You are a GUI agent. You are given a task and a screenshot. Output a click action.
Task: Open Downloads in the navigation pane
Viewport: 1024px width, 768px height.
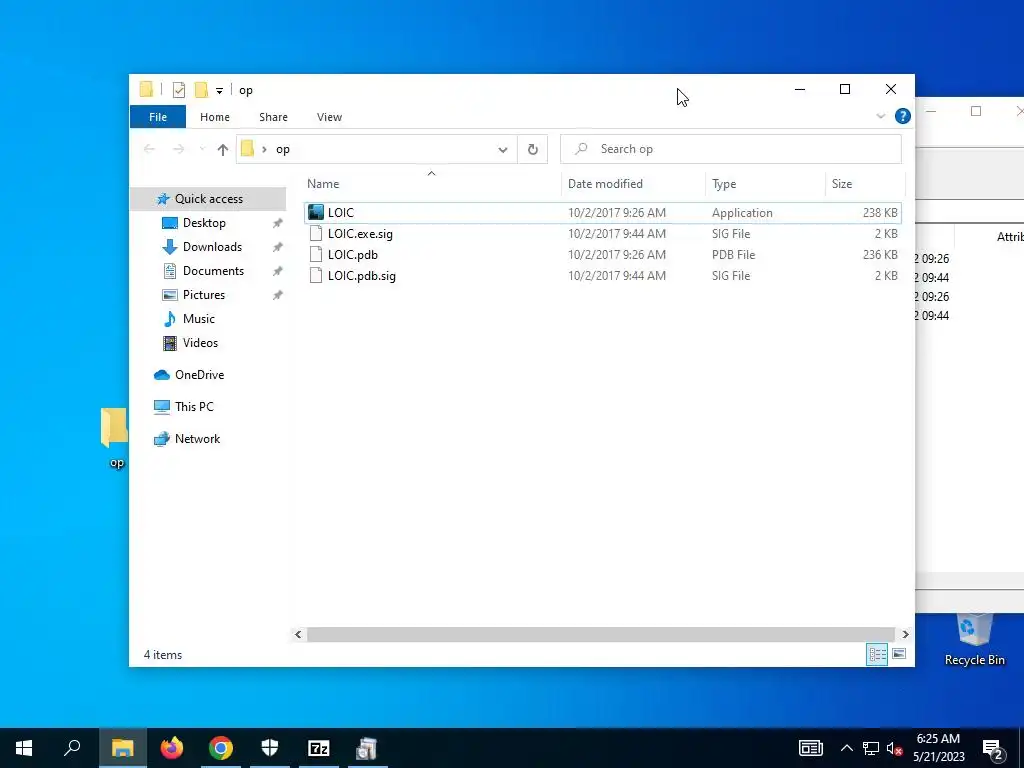click(x=212, y=247)
